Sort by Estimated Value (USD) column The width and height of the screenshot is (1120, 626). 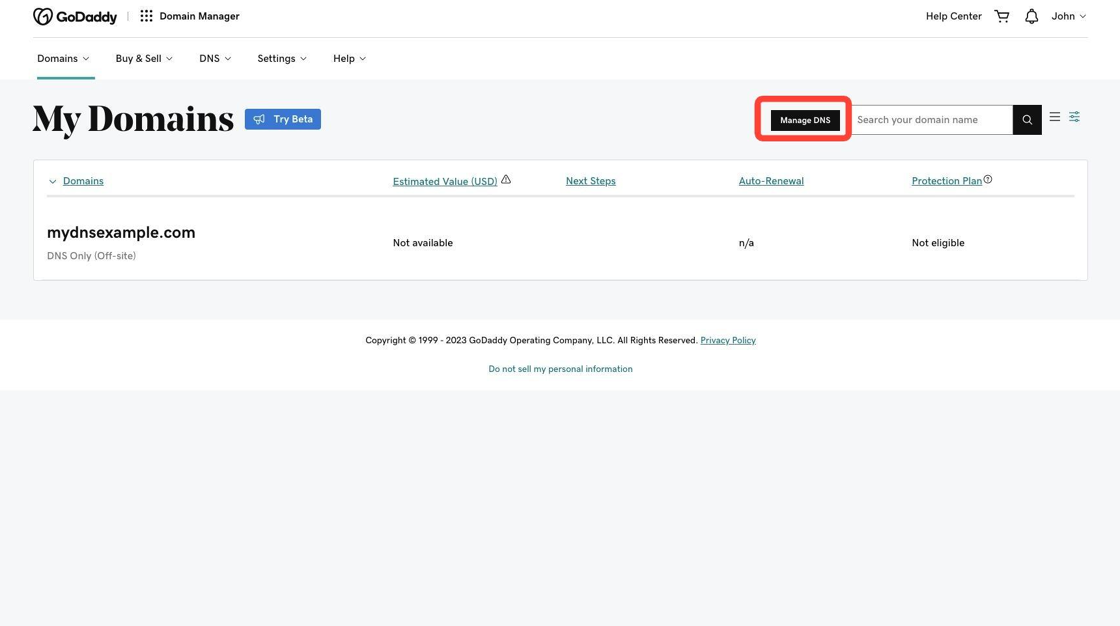(x=445, y=182)
